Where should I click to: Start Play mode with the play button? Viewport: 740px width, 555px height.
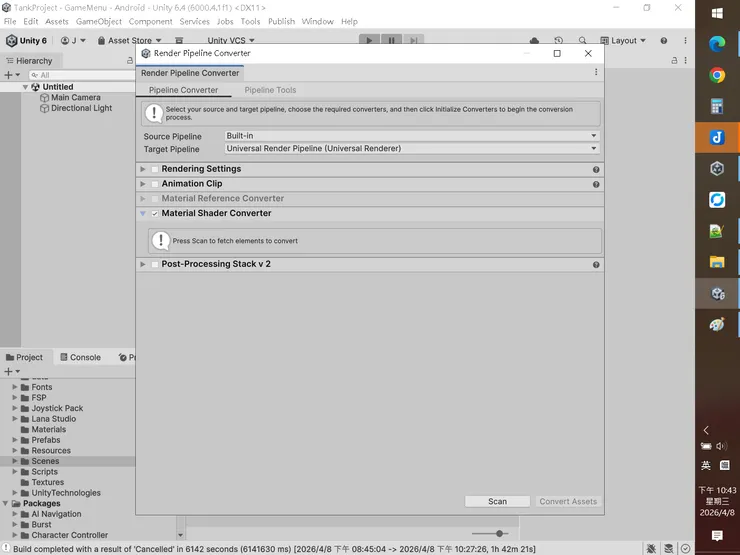coord(369,40)
